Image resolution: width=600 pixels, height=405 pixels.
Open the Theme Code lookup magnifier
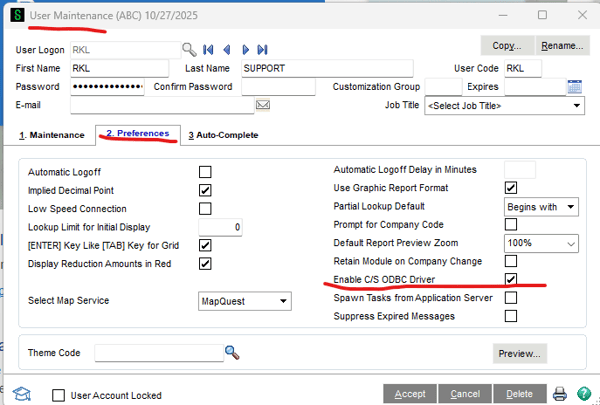click(232, 352)
